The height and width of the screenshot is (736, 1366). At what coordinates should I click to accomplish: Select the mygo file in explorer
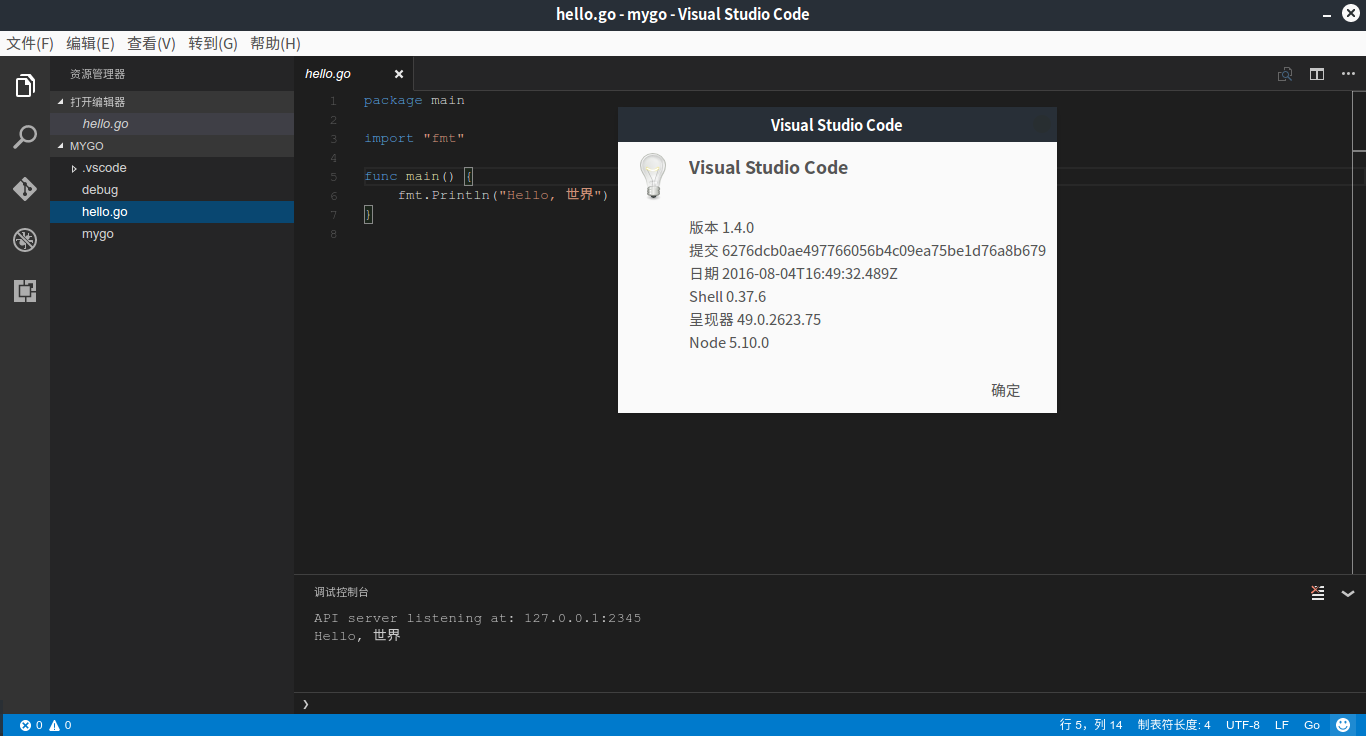[x=172, y=234]
